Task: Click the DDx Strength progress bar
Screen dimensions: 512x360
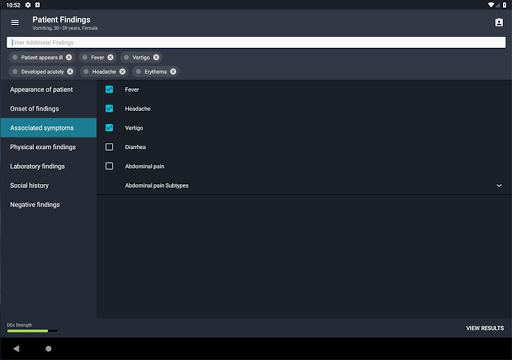Action: [32, 331]
